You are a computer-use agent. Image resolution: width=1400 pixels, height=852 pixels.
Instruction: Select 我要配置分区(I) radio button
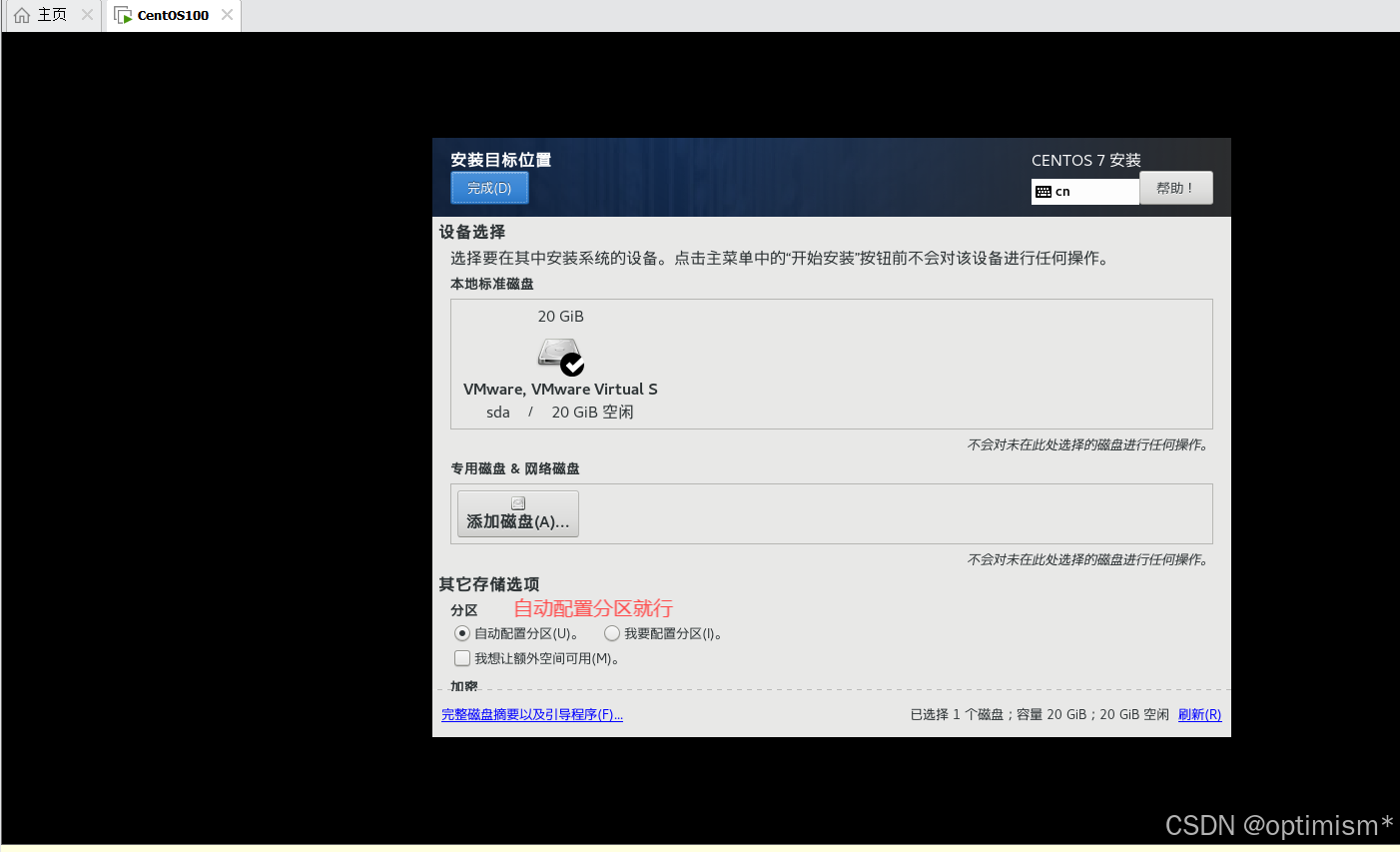pos(612,633)
